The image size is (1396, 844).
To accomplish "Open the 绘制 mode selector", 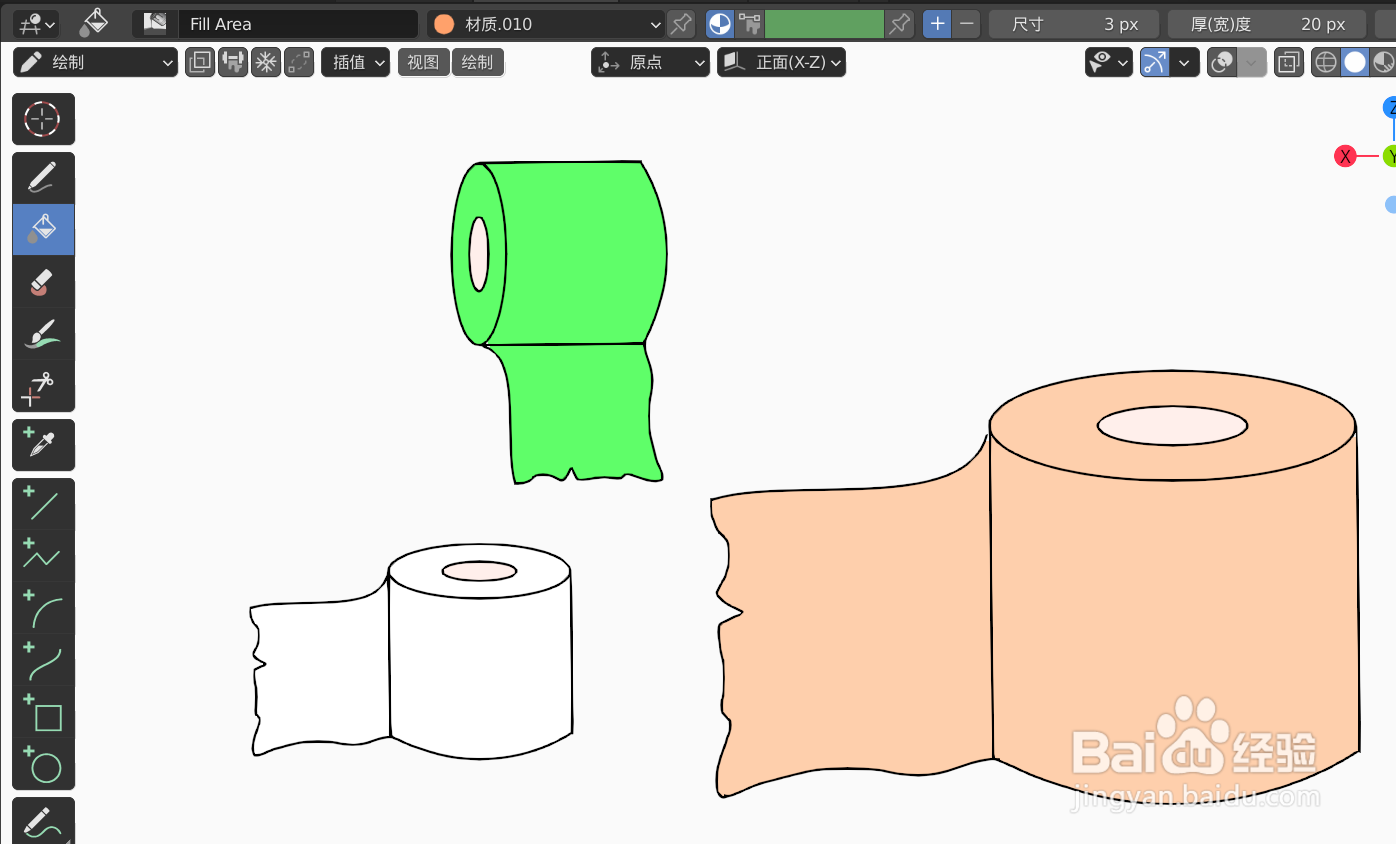I will click(x=95, y=62).
